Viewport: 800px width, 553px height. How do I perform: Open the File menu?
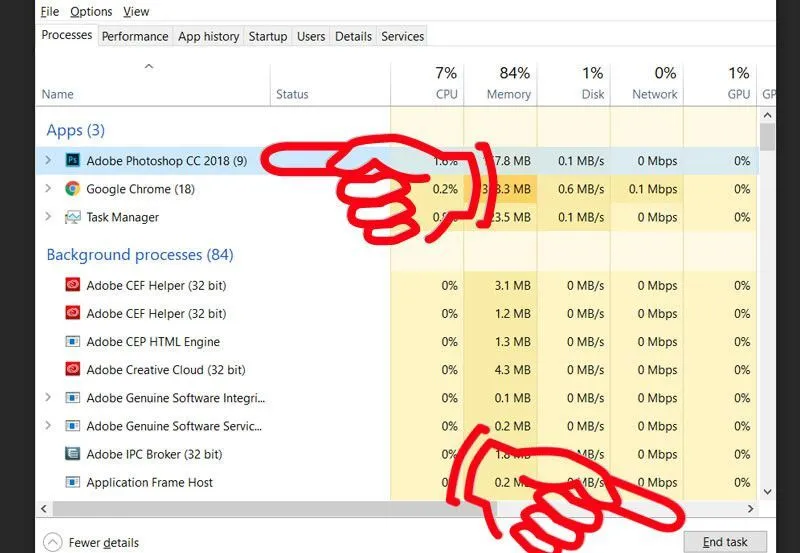coord(50,11)
